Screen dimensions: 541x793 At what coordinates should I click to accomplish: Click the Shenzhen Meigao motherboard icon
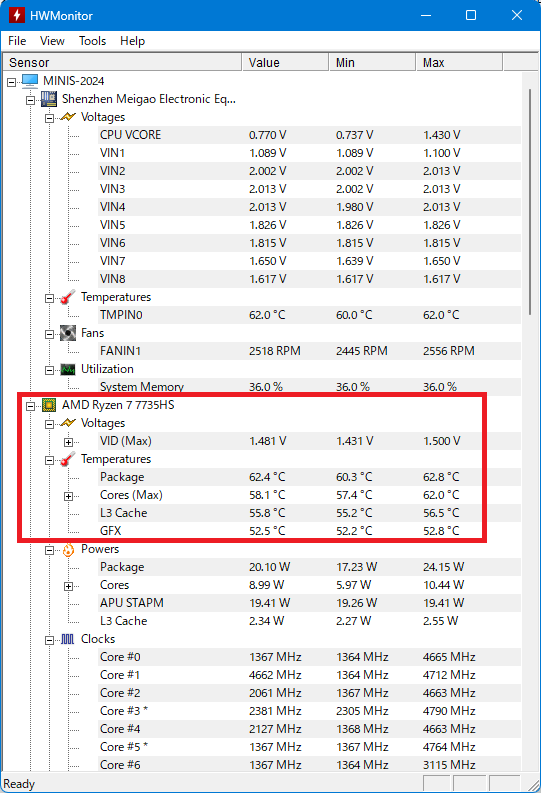tap(49, 99)
